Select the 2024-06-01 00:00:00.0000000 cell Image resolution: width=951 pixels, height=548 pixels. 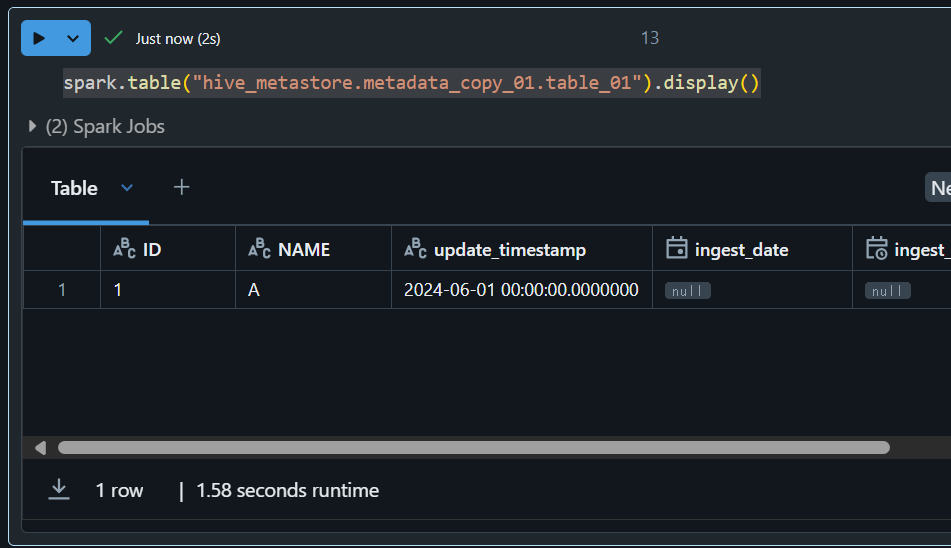point(522,290)
